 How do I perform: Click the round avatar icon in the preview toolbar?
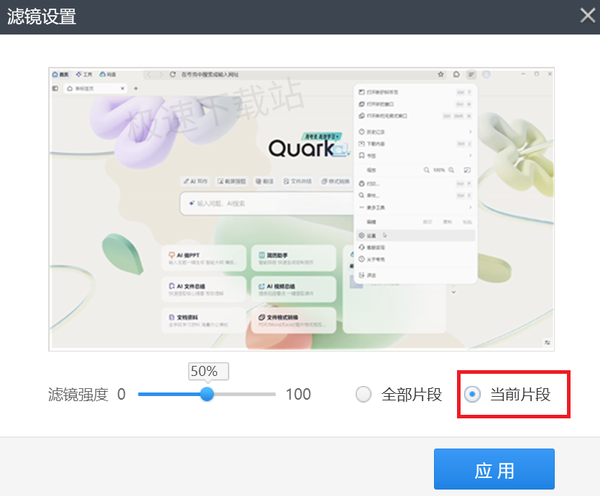[486, 74]
